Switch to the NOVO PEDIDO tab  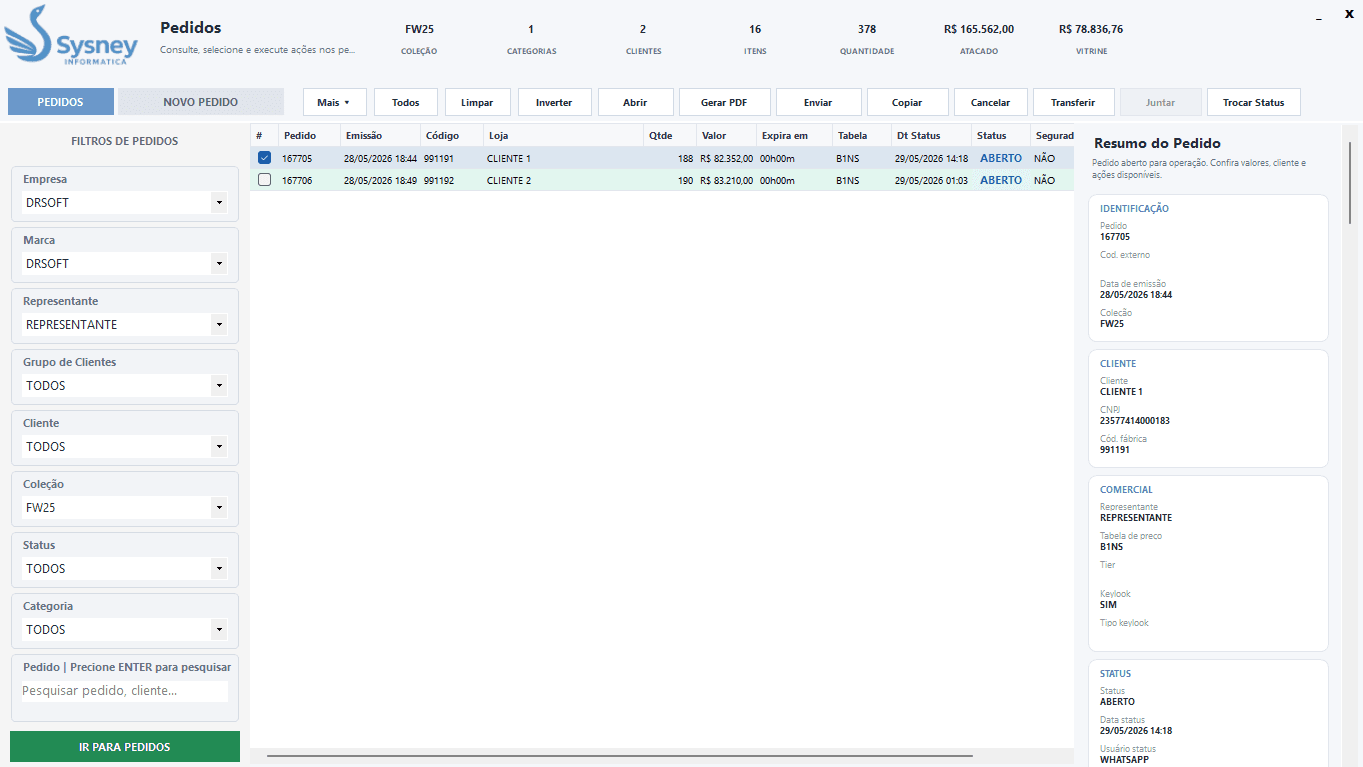[201, 102]
